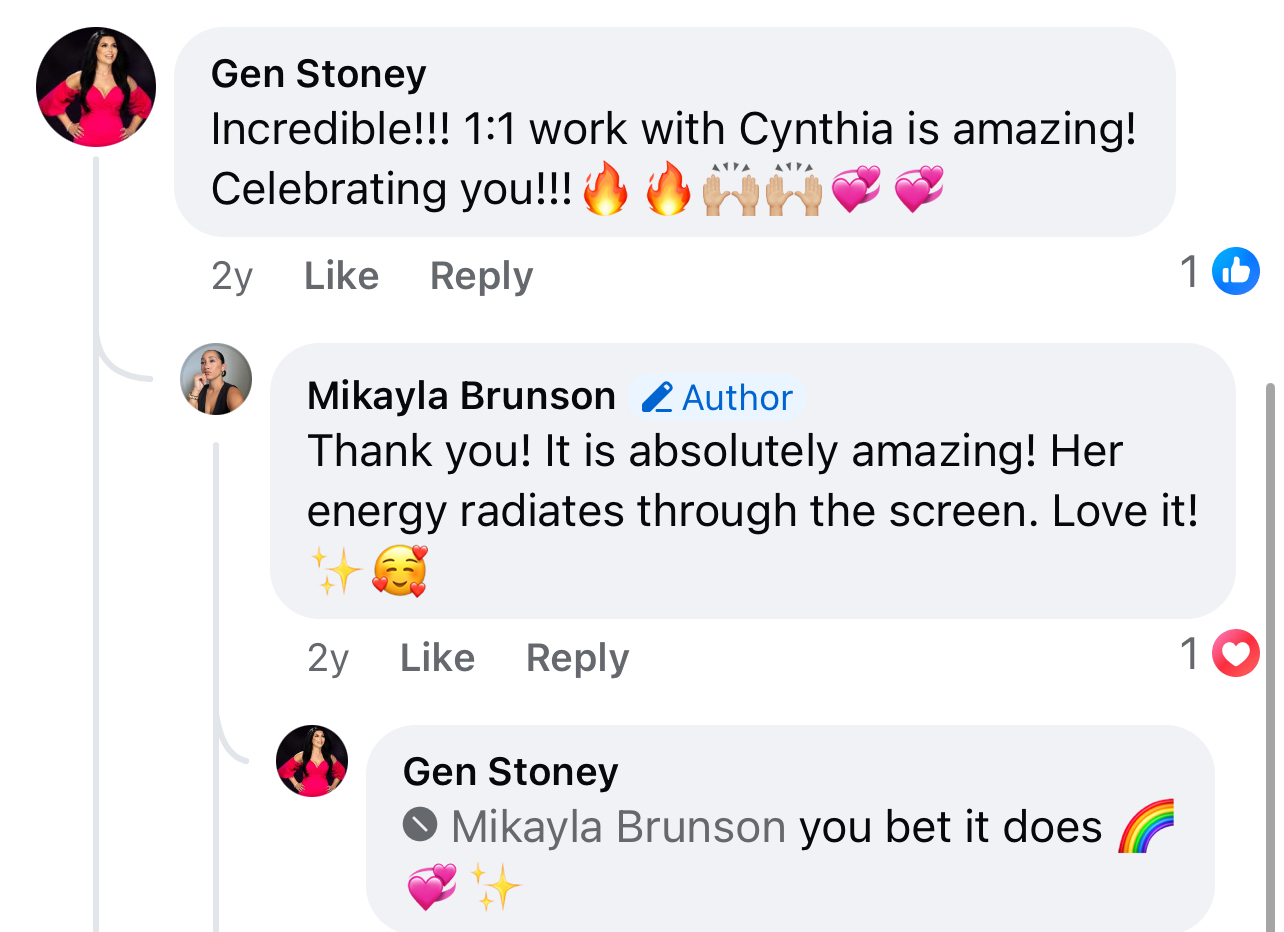Like Mikayla Brunson's reply
1284x932 pixels.
(x=437, y=658)
